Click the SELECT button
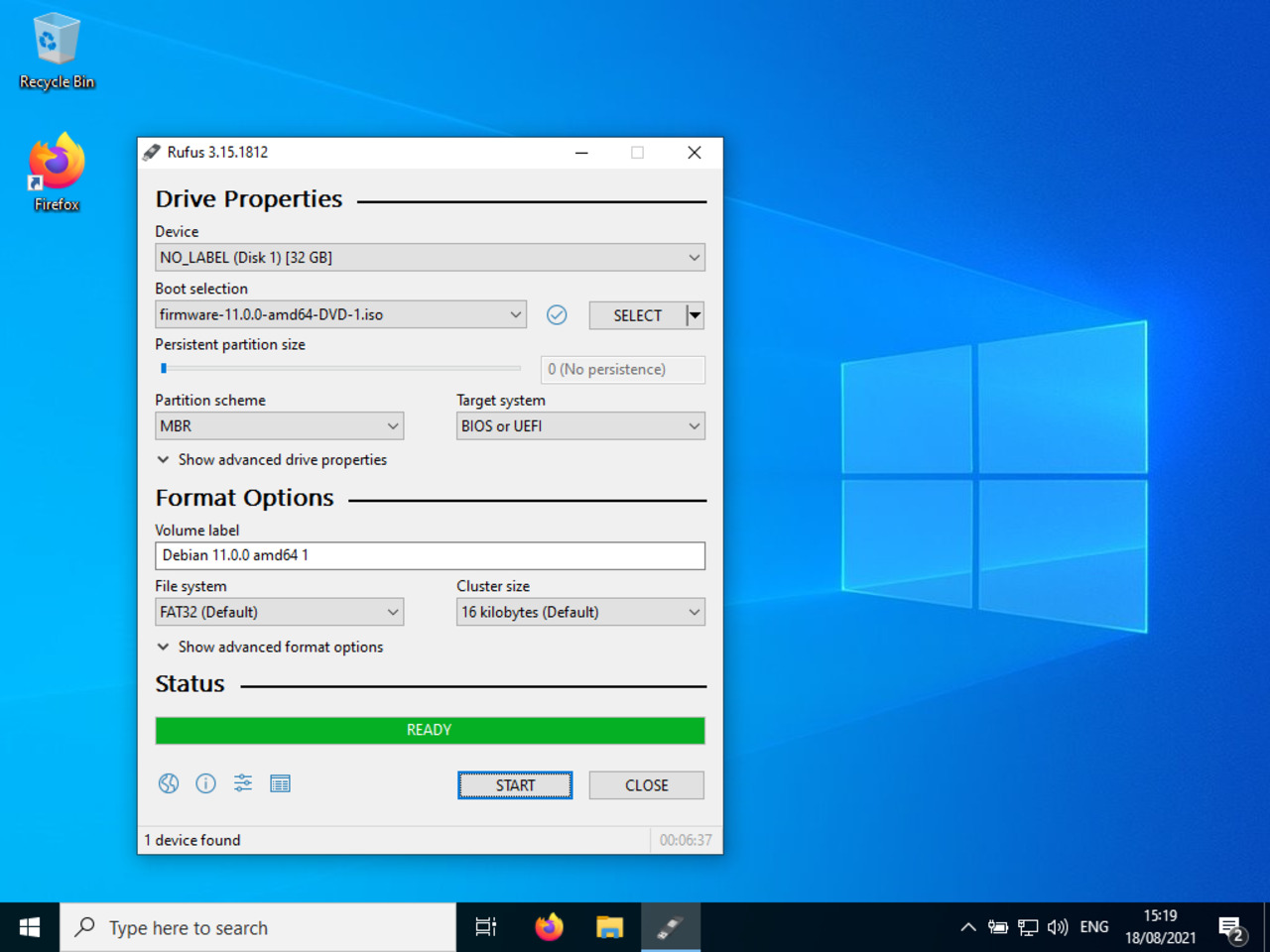Viewport: 1270px width, 952px height. click(637, 315)
